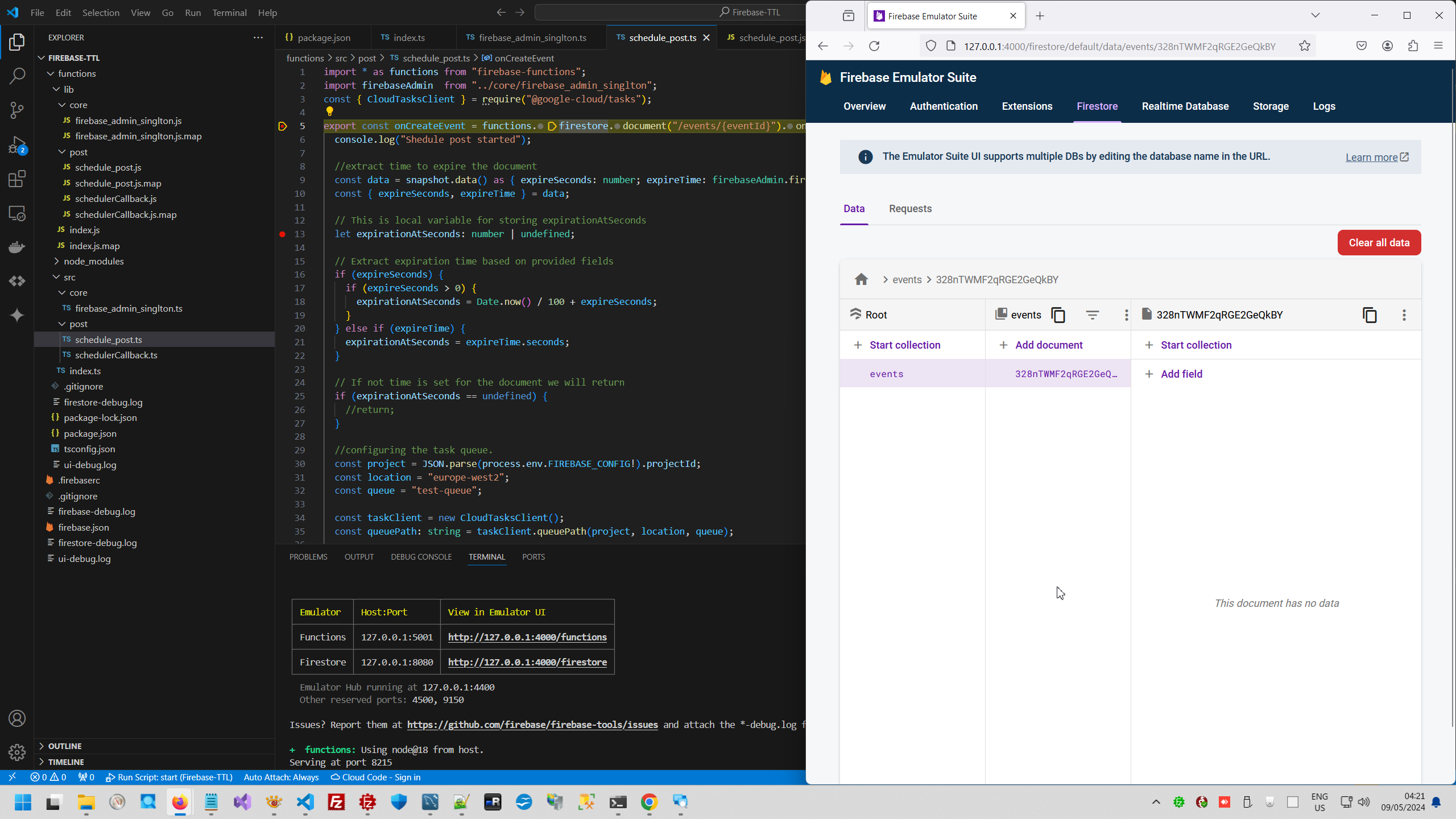Open the DEBUG CONSOLE panel tab

[x=421, y=557]
